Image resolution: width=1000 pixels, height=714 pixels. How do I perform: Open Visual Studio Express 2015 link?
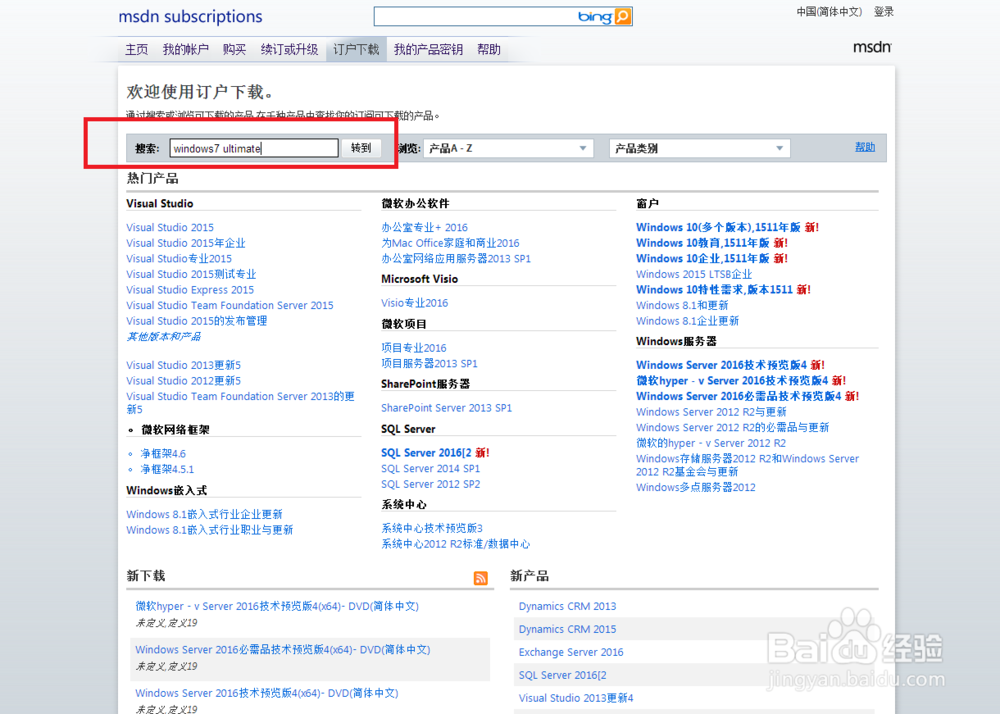tap(190, 289)
